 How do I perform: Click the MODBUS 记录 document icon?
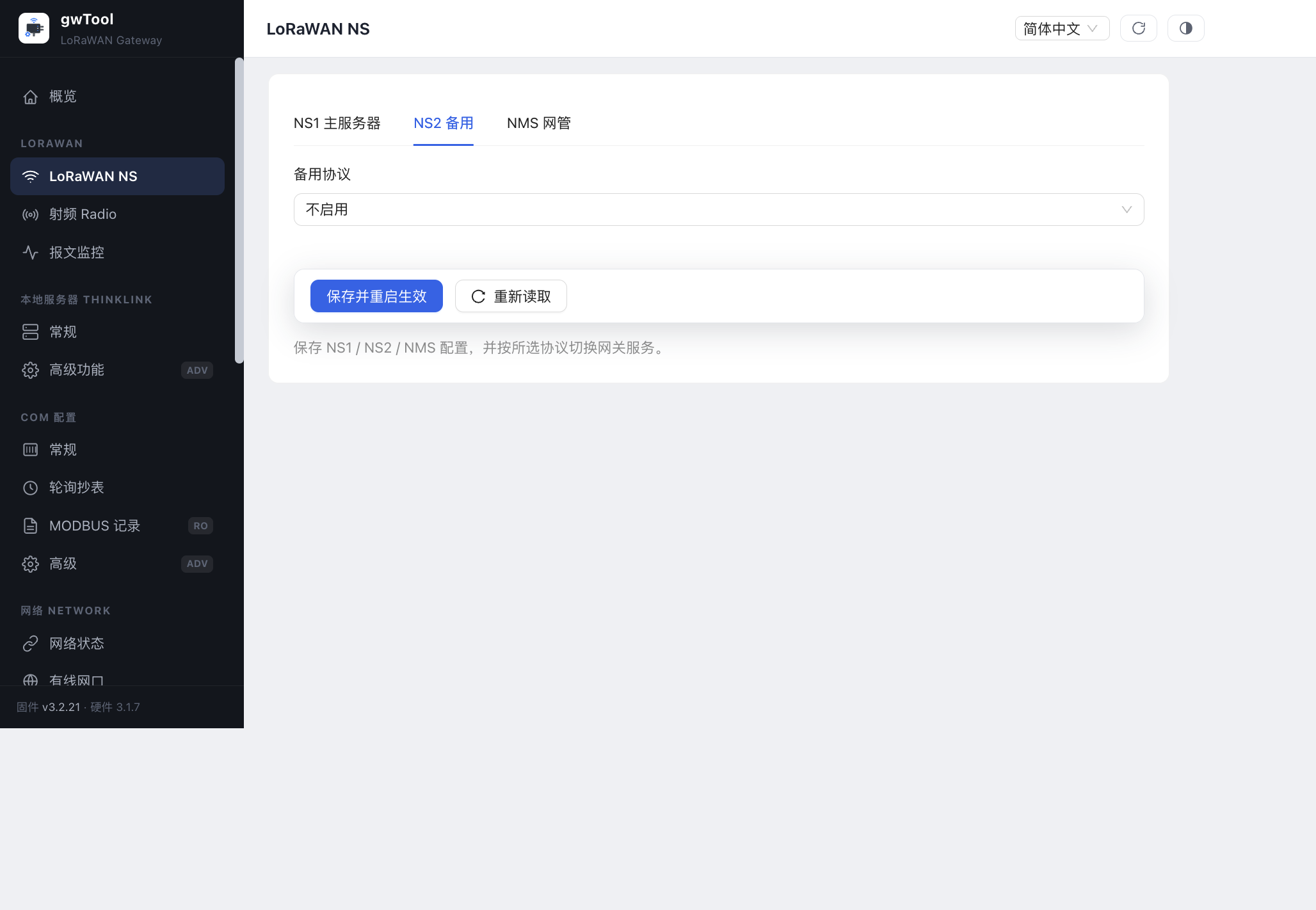(30, 526)
